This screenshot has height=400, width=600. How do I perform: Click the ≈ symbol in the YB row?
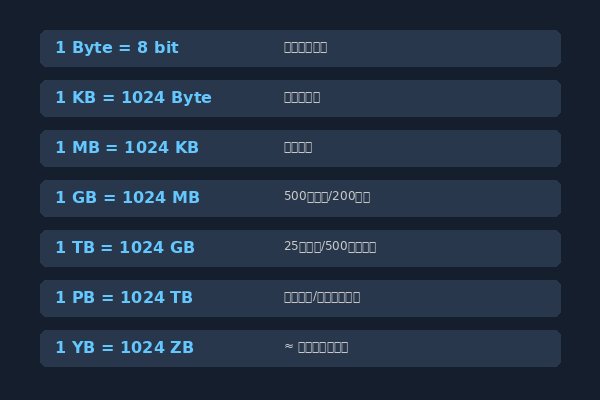pos(289,346)
